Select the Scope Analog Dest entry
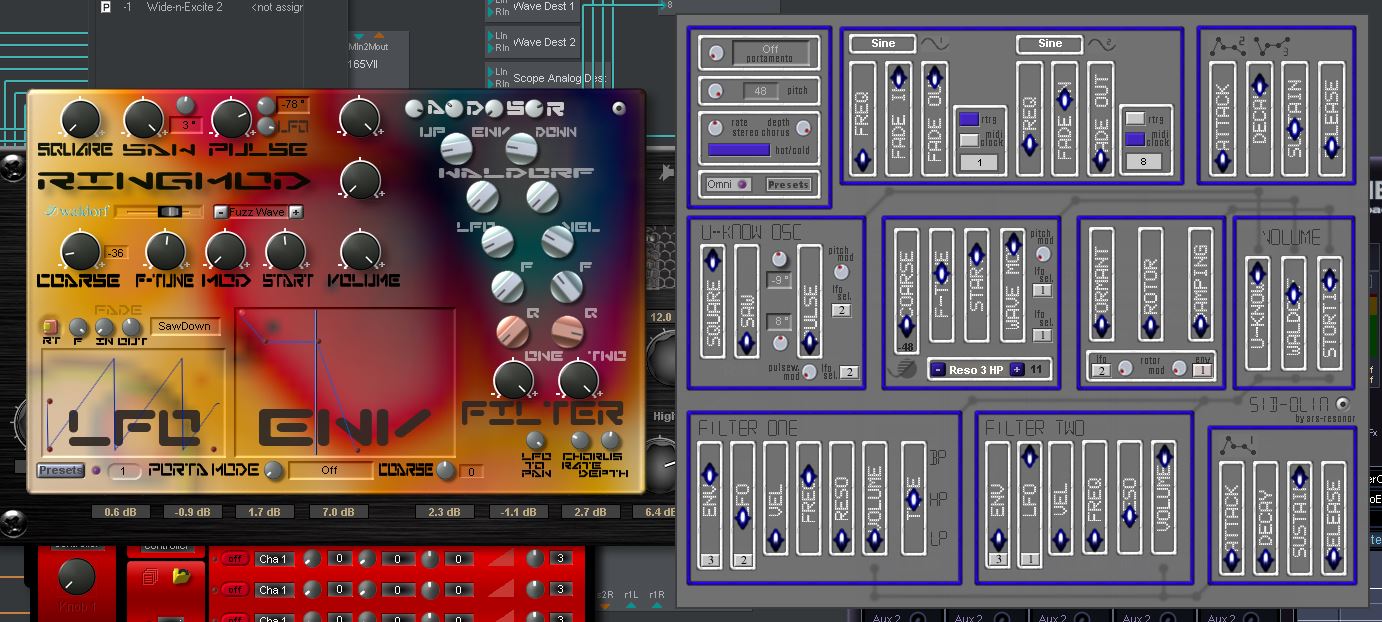 point(559,78)
